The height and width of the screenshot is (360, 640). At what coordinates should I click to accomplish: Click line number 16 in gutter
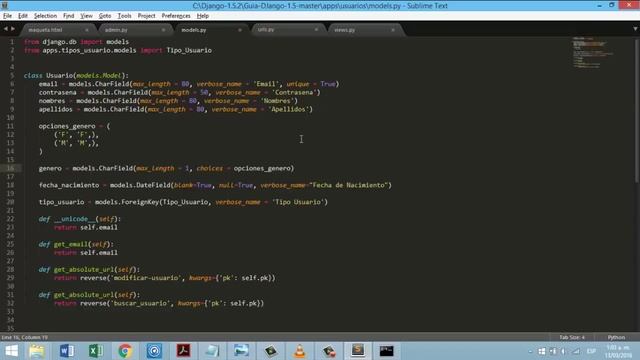click(x=10, y=168)
